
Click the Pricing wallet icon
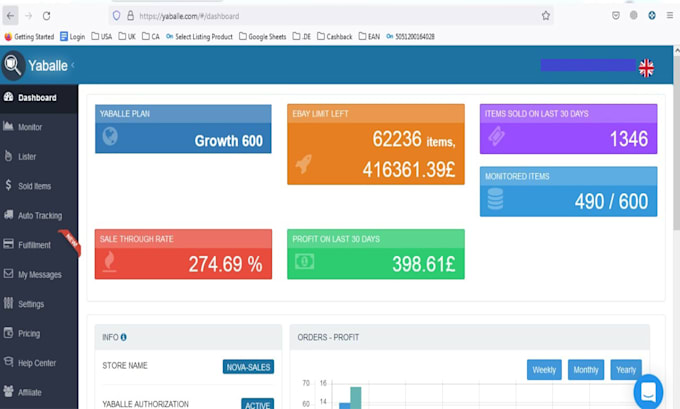8,333
